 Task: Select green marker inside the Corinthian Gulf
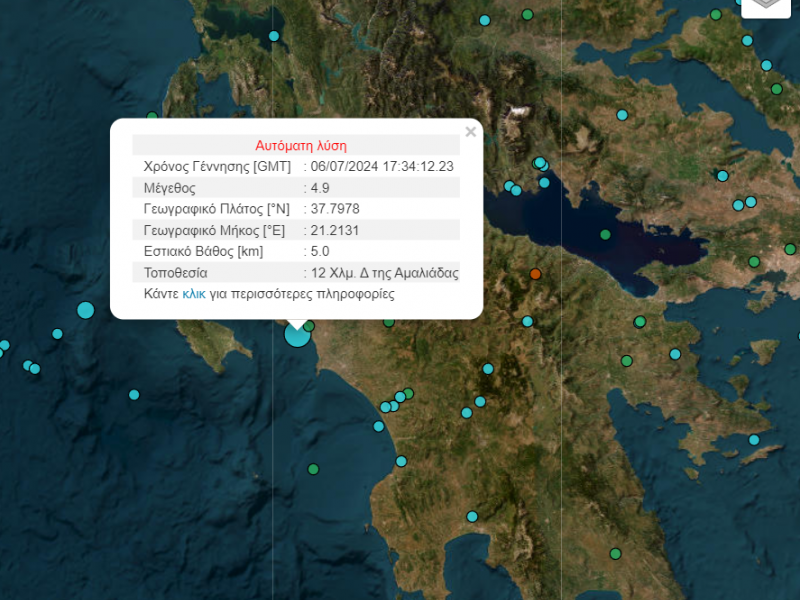tap(605, 235)
